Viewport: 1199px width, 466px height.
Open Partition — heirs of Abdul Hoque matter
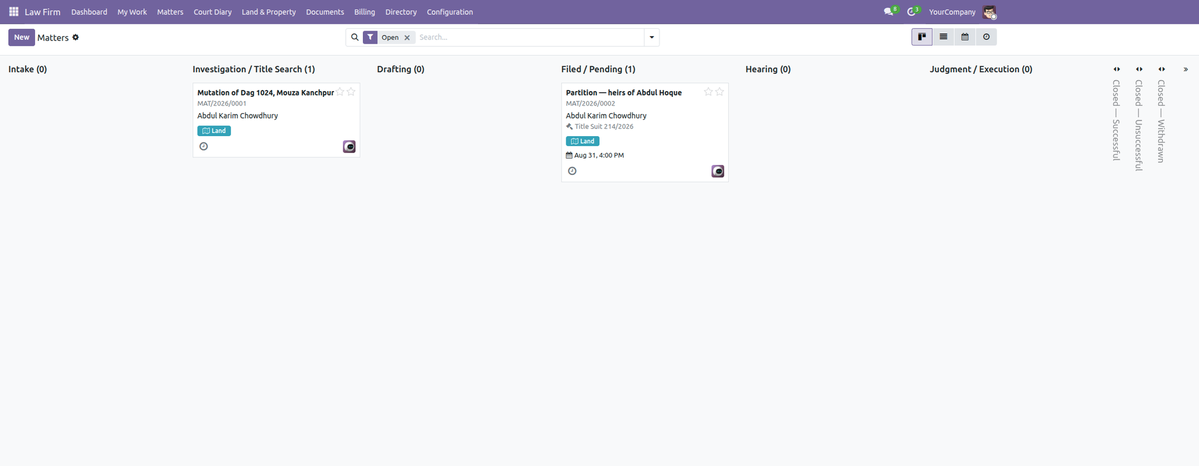tap(624, 93)
